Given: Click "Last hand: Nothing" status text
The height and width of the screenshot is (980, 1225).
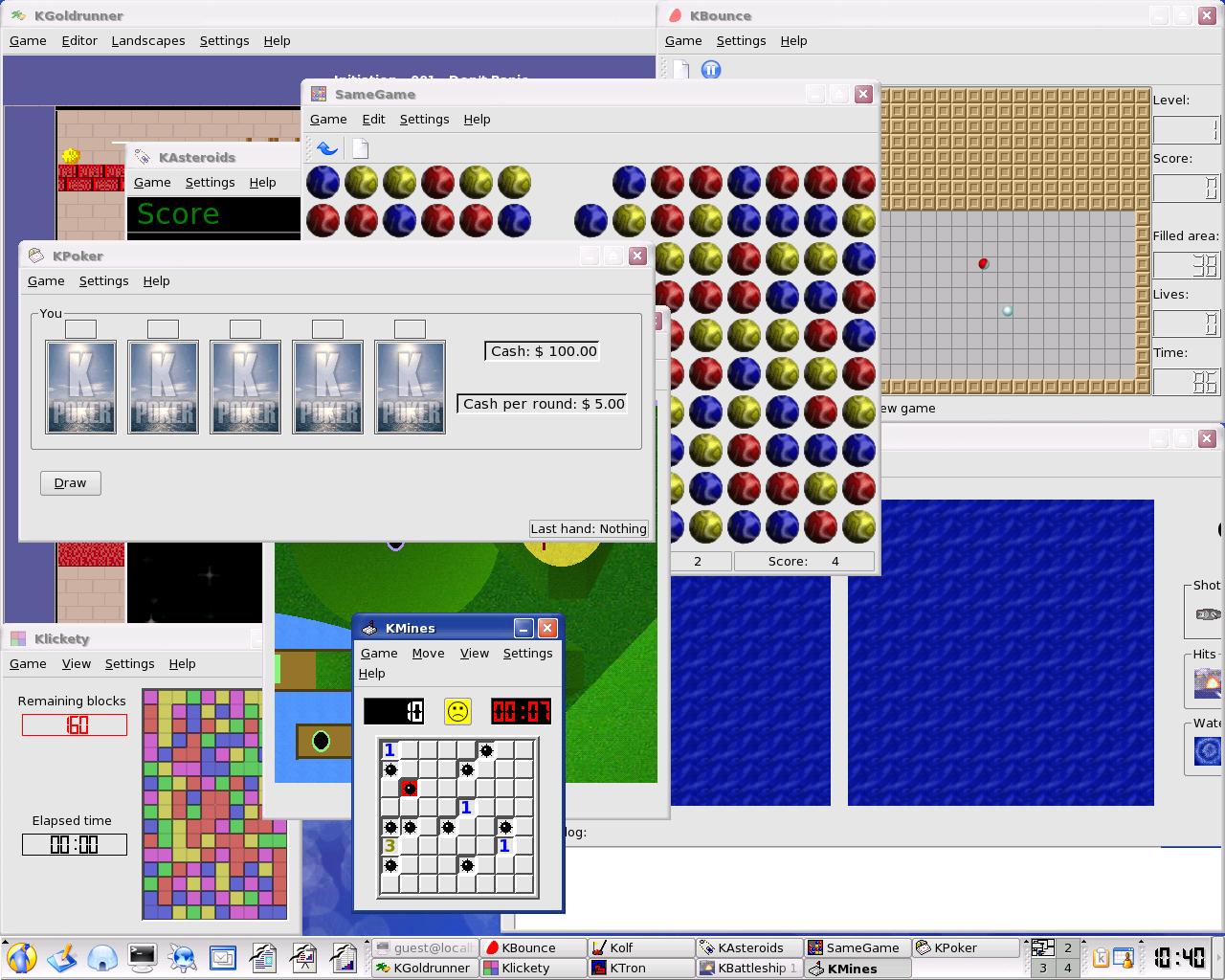Looking at the screenshot, I should (x=589, y=528).
